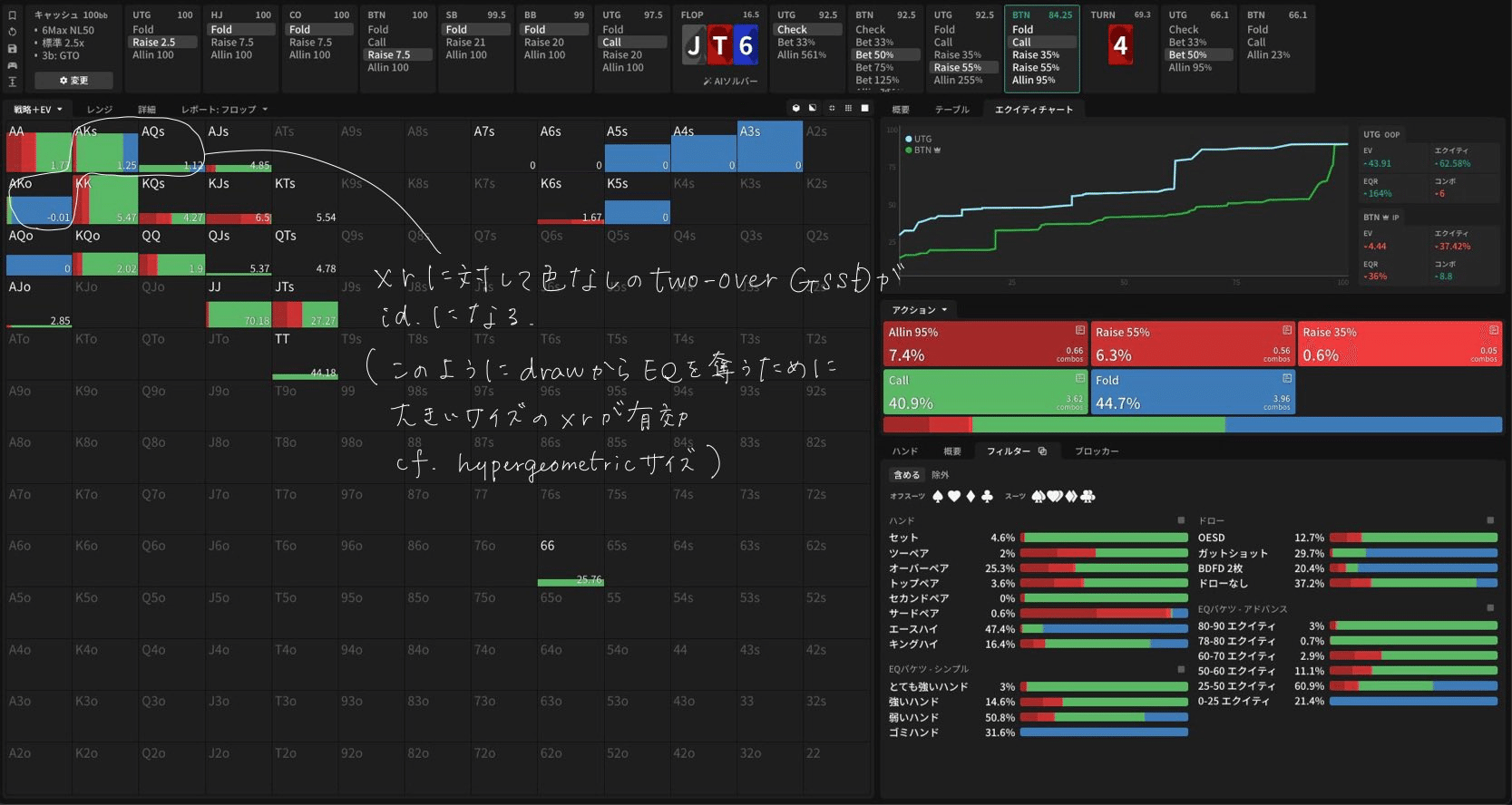Open practice mode via the gamepad icon
1512x805 pixels.
[13, 65]
